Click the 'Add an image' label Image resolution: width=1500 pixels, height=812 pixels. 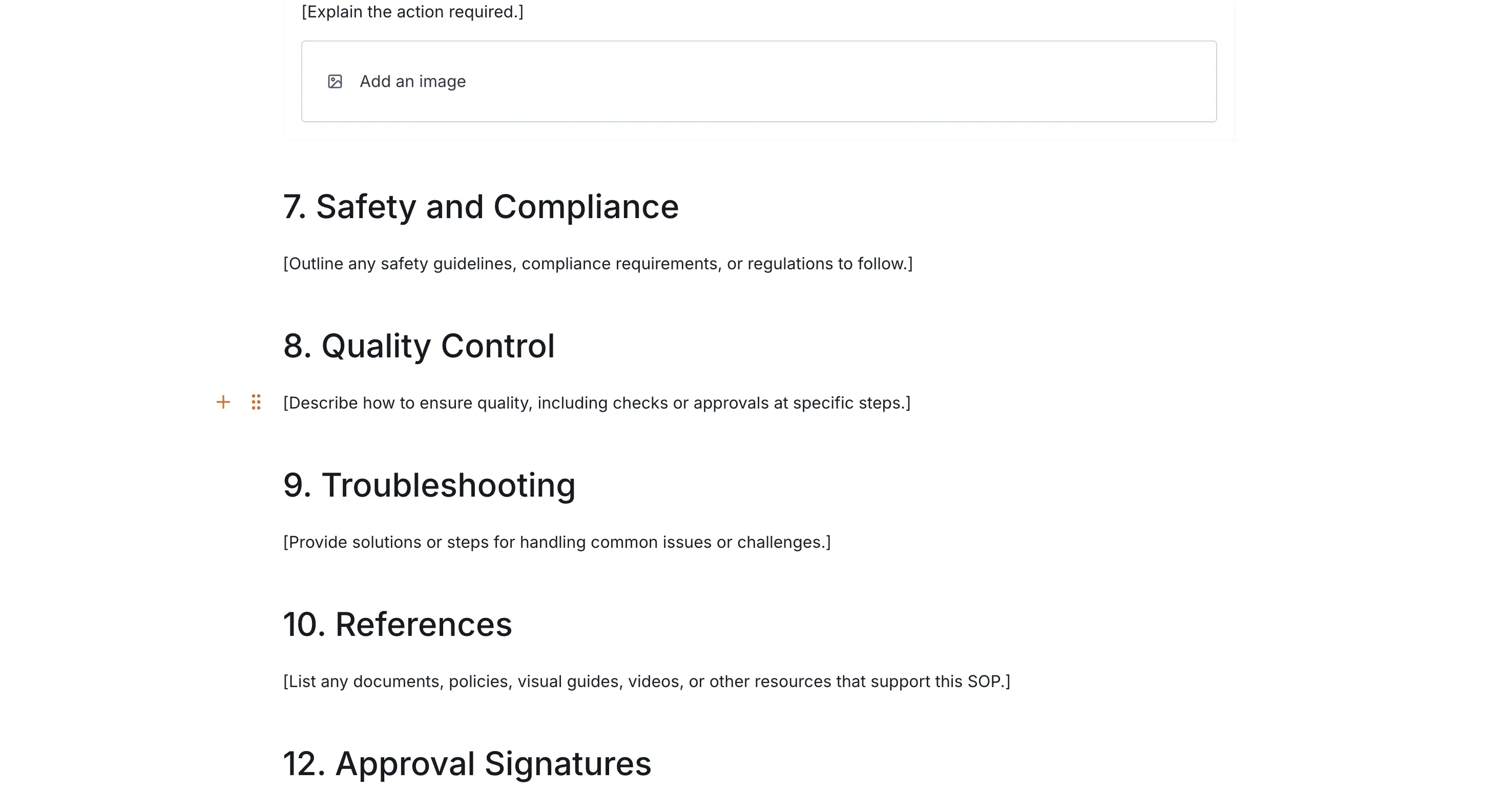(x=412, y=81)
